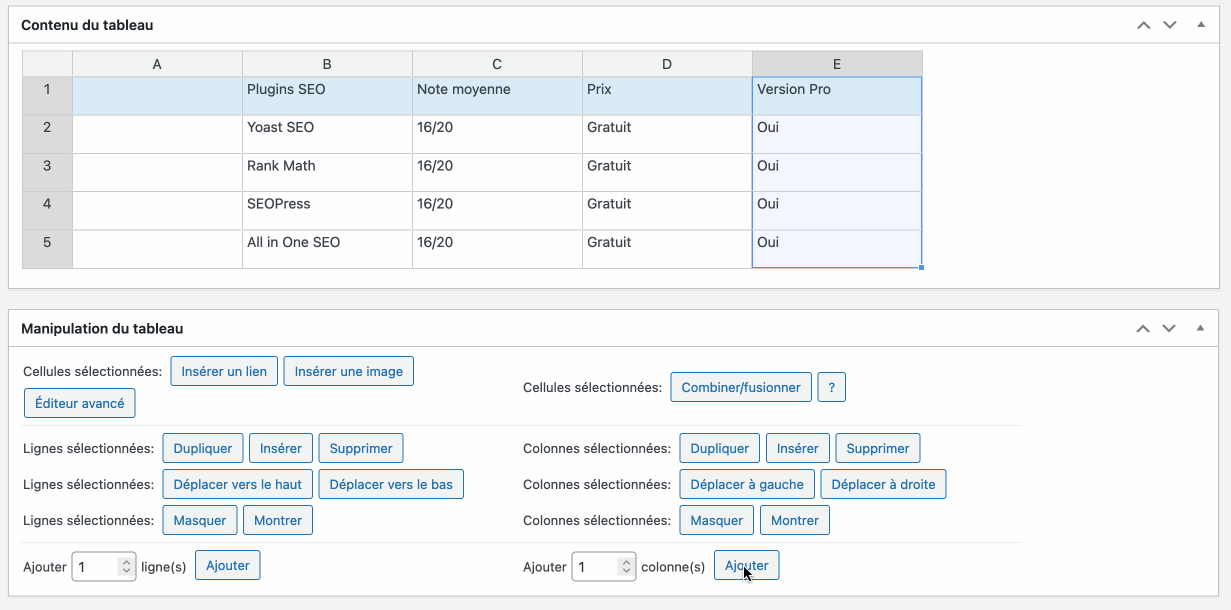Select row 1 header
The width and height of the screenshot is (1231, 610).
point(47,96)
